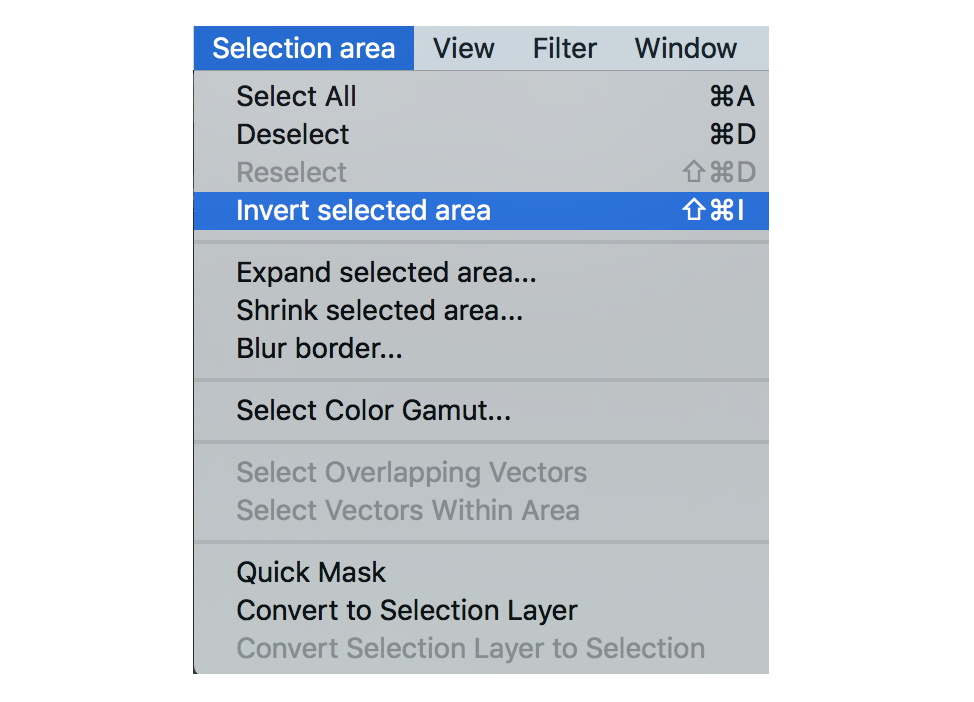Click the greyed-out Reselect entry
This screenshot has height=702, width=974.
pyautogui.click(x=291, y=173)
